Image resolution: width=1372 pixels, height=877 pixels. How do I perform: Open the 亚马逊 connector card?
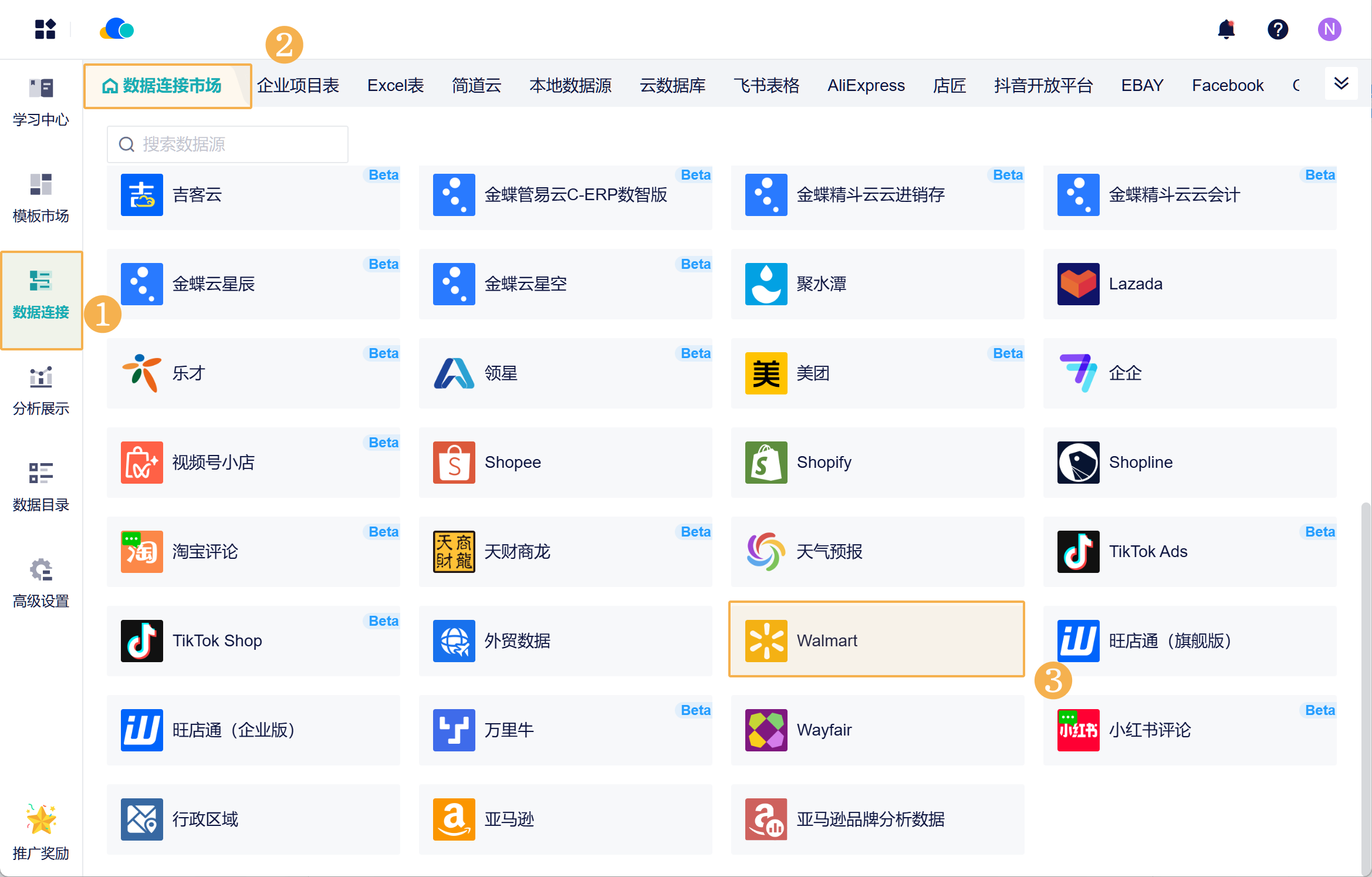[565, 819]
